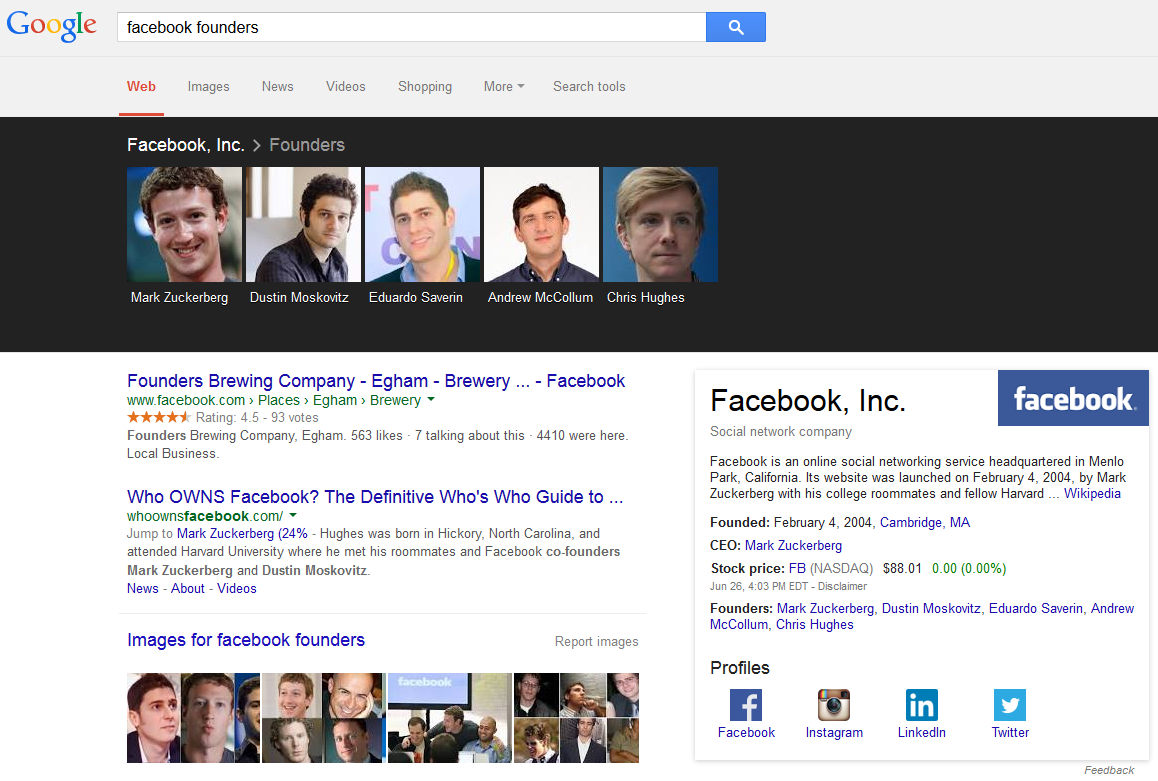Open the Search tools menu
The width and height of the screenshot is (1158, 781).
coord(589,87)
